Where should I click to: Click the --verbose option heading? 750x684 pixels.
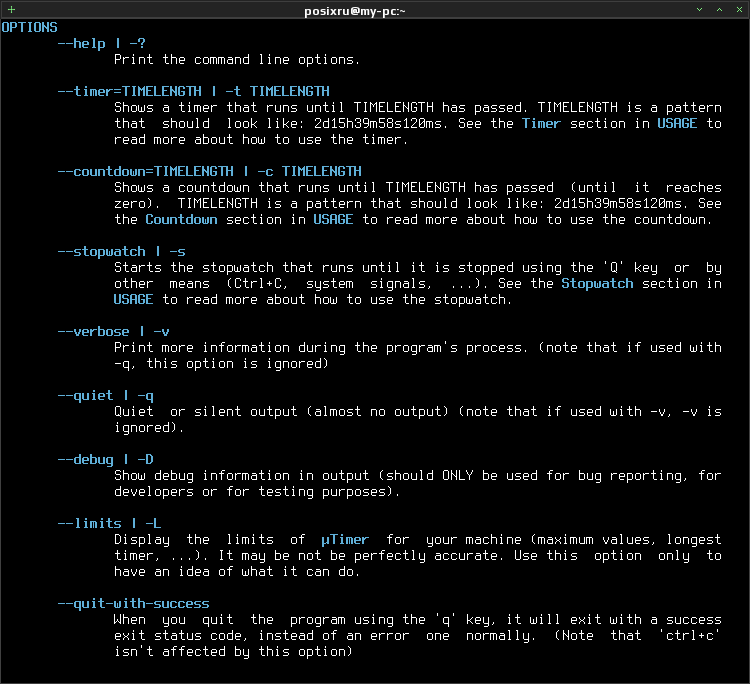click(x=113, y=331)
